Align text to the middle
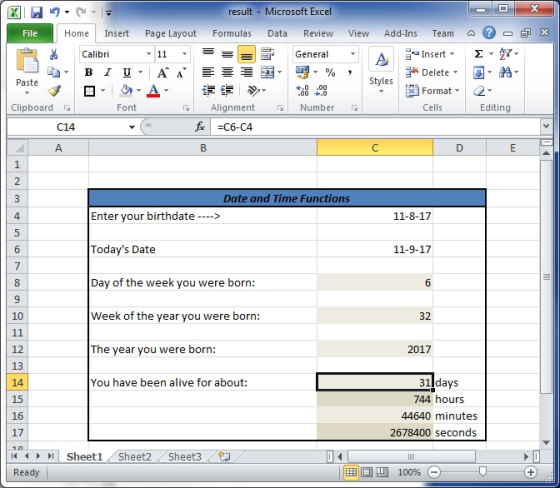 pos(227,54)
